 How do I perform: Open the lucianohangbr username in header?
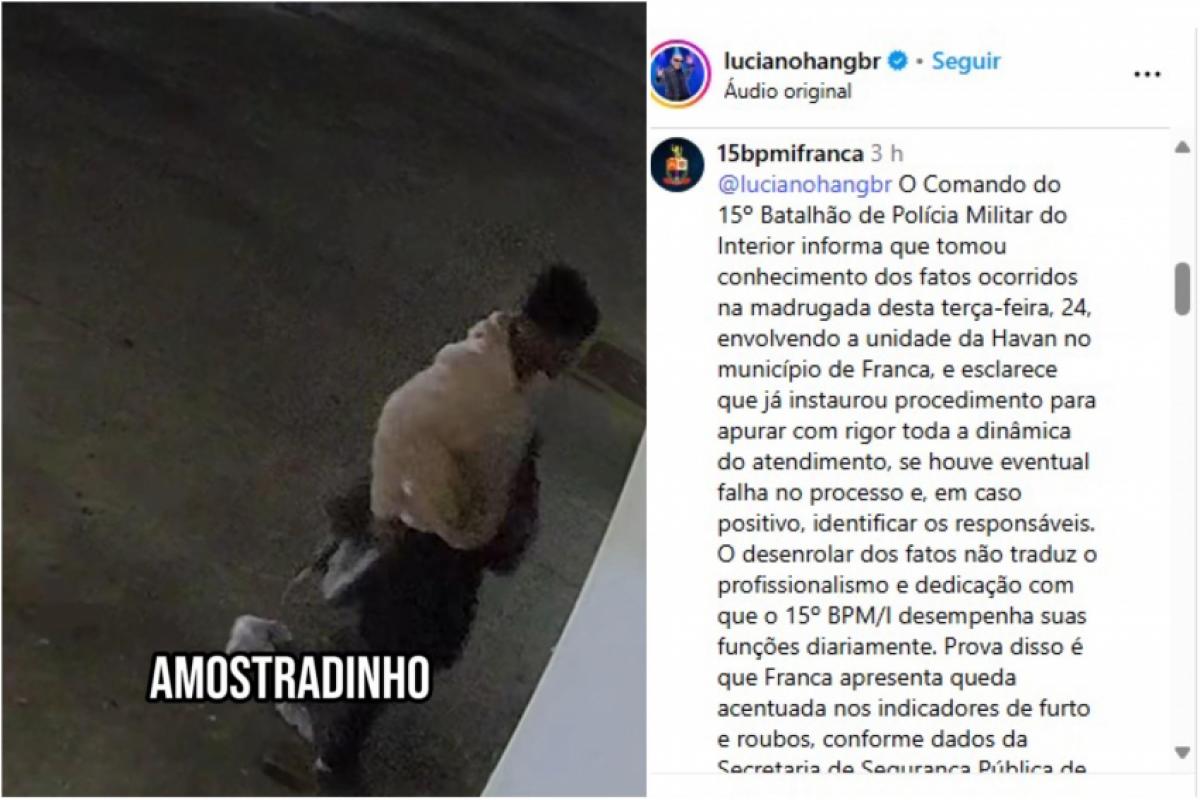click(801, 61)
